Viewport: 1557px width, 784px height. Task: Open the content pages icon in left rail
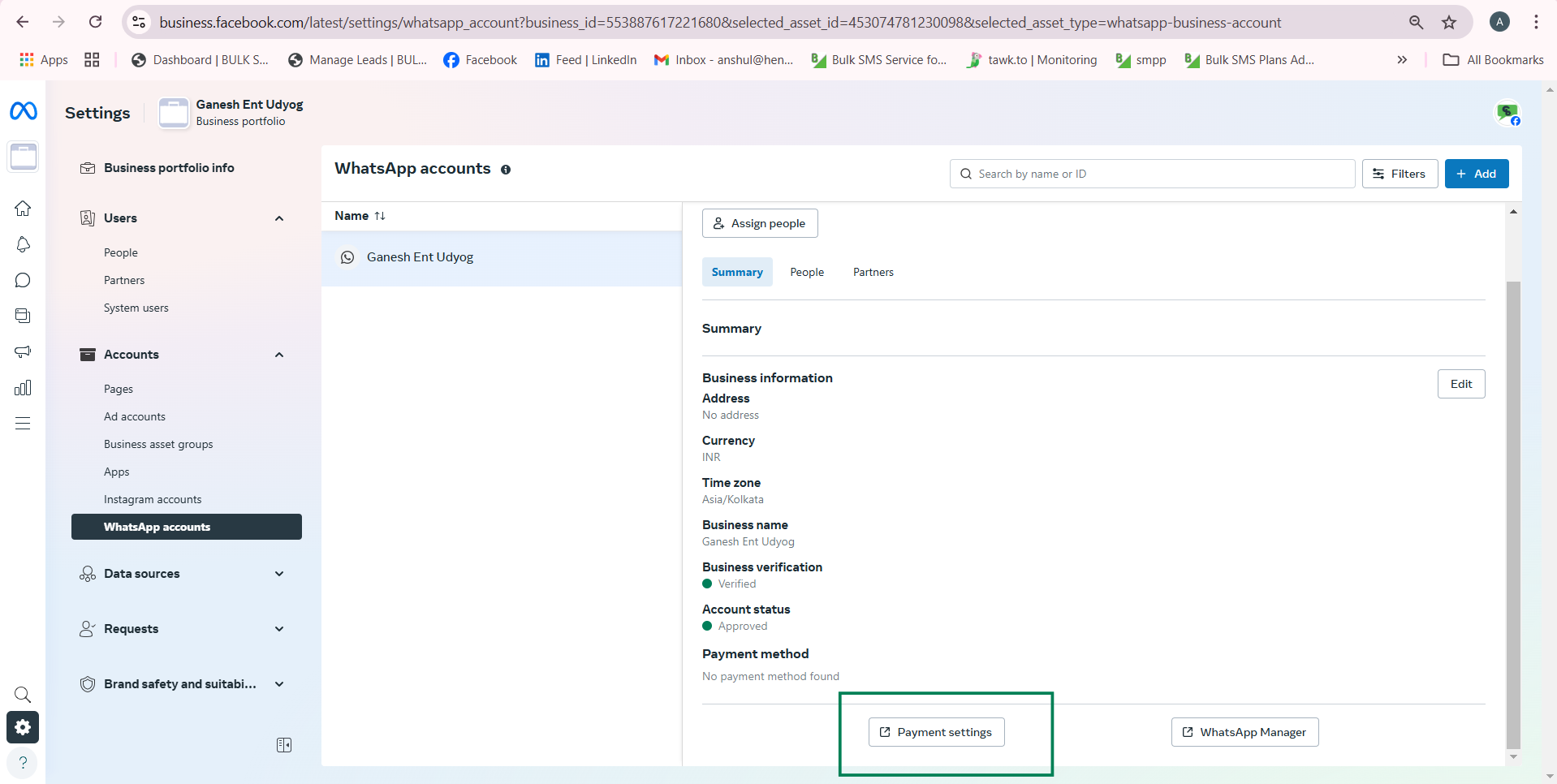coord(23,316)
